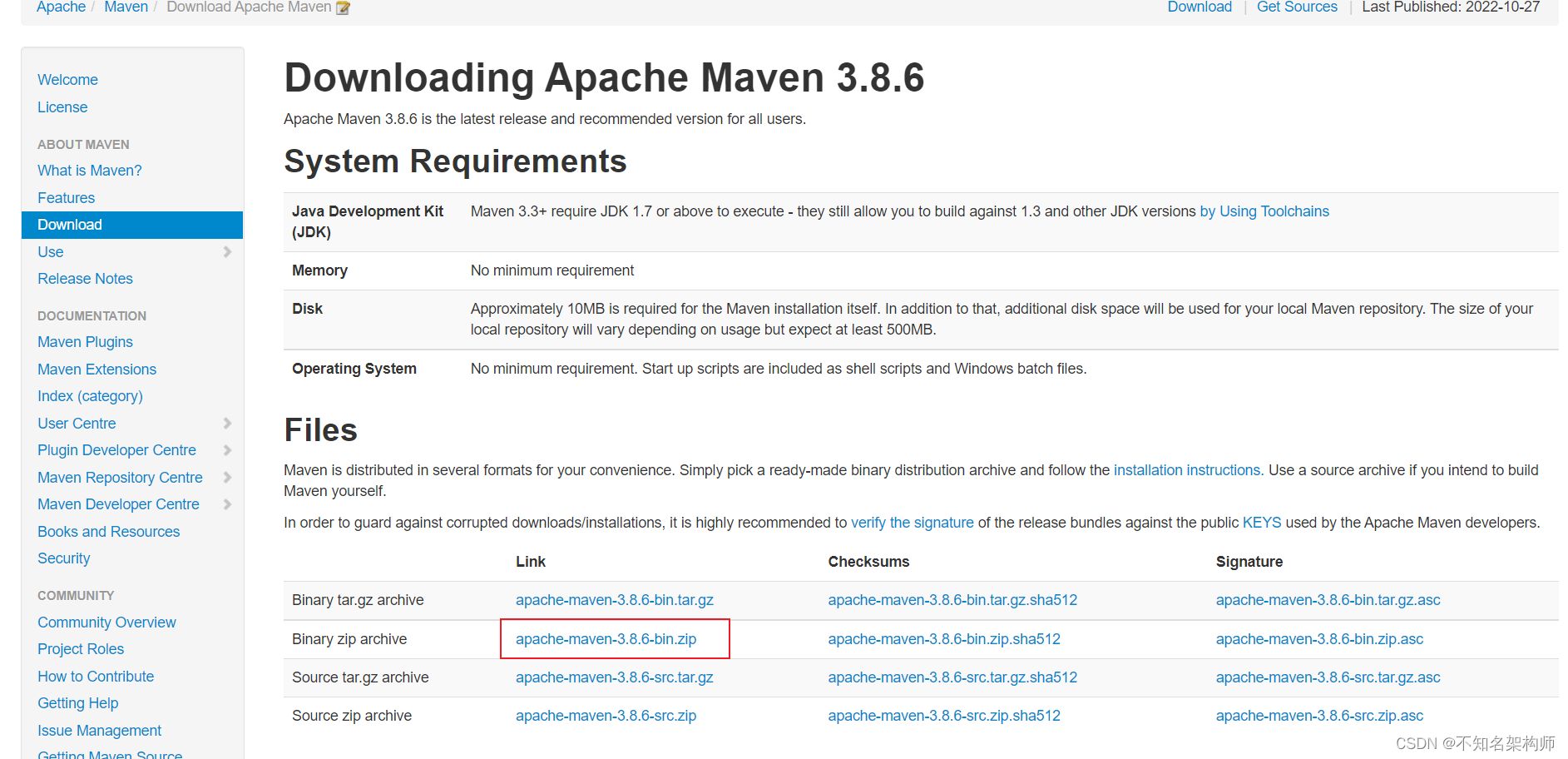
Task: Click the 'Signature' column header
Action: pyautogui.click(x=1249, y=562)
